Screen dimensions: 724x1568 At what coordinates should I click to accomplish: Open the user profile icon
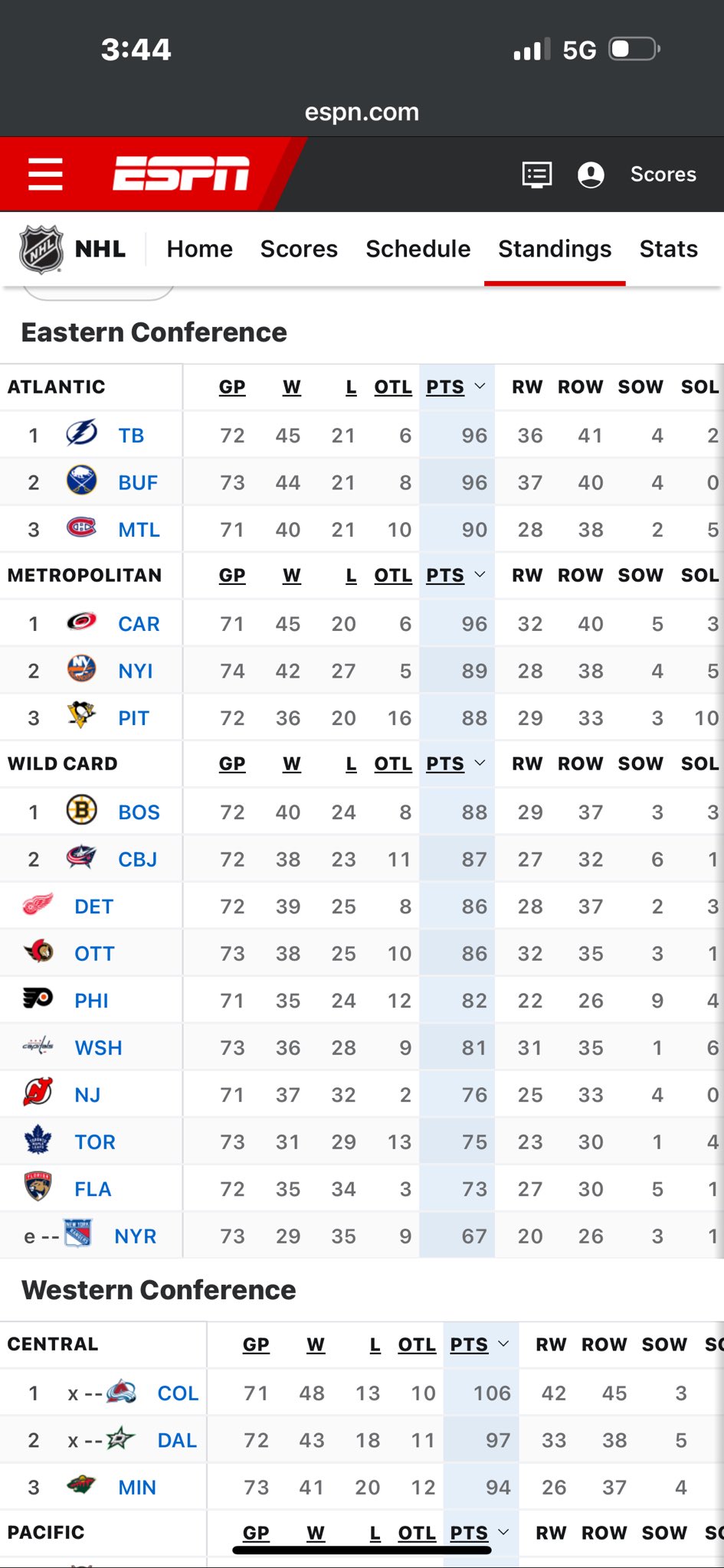tap(591, 175)
